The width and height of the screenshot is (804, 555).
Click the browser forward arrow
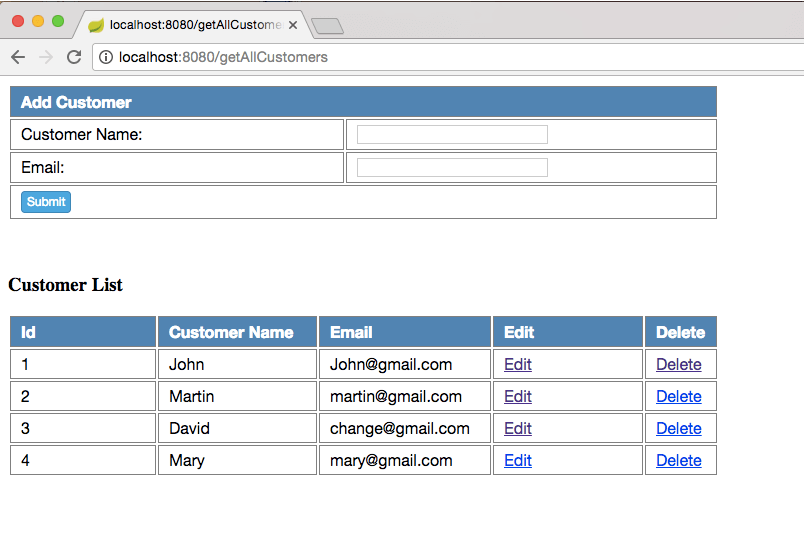click(46, 57)
